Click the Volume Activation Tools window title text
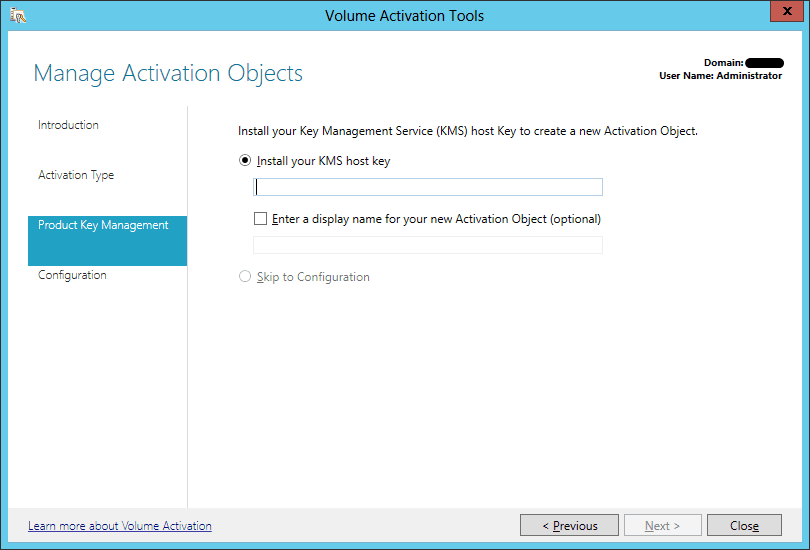This screenshot has height=550, width=810. pos(404,15)
